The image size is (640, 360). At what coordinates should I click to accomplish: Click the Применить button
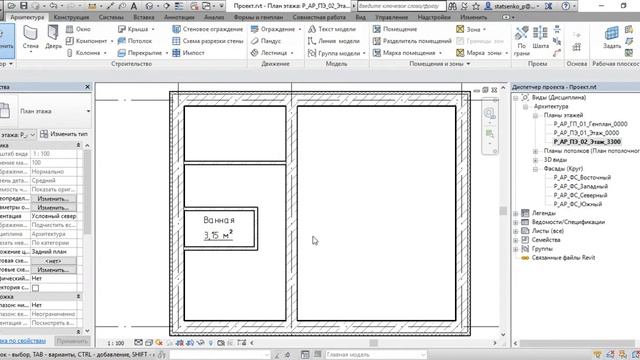click(72, 341)
